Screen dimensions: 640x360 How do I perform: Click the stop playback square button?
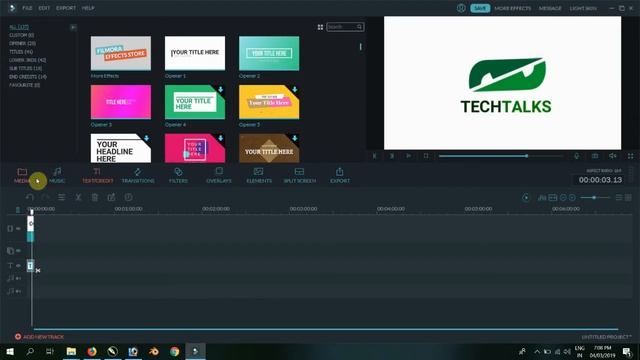coord(426,156)
